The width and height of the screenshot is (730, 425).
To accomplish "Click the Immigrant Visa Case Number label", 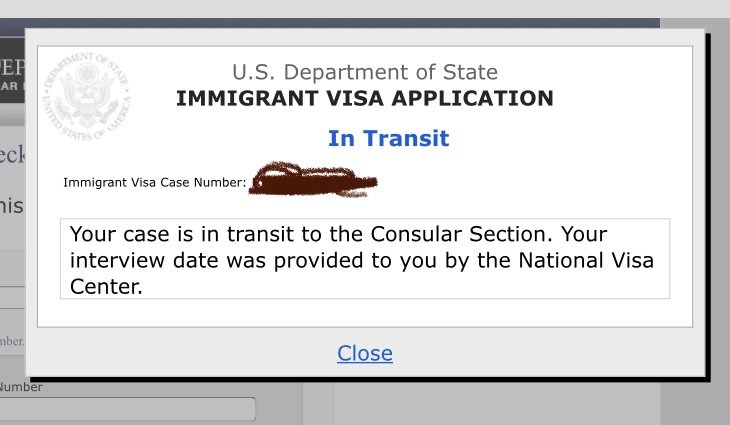I will [x=154, y=183].
